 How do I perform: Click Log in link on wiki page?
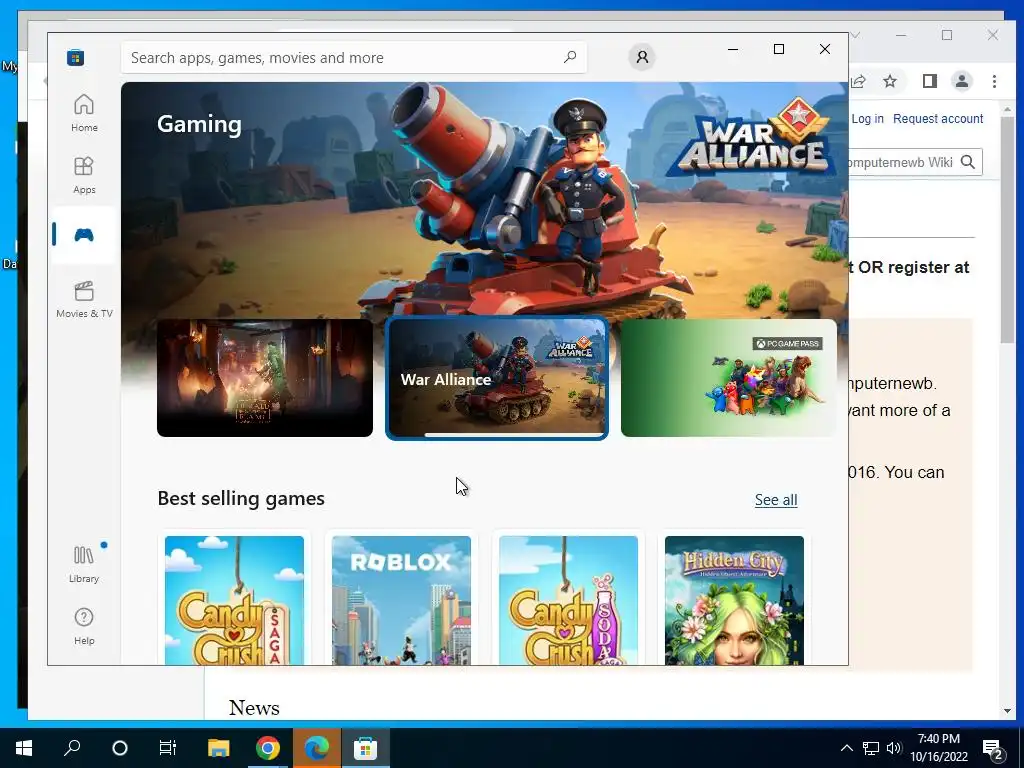[x=867, y=119]
